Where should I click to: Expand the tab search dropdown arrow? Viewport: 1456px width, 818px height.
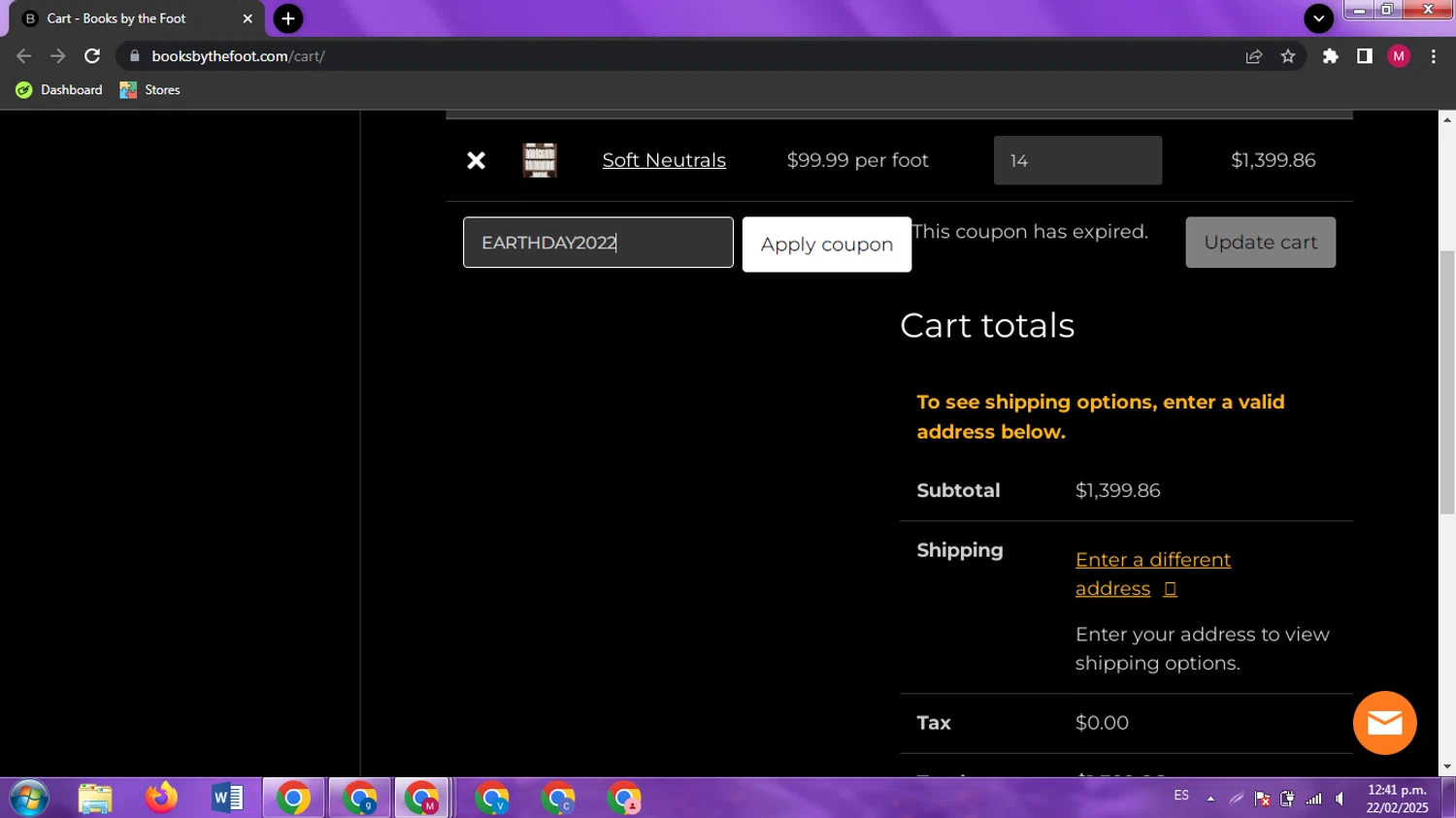(1318, 18)
